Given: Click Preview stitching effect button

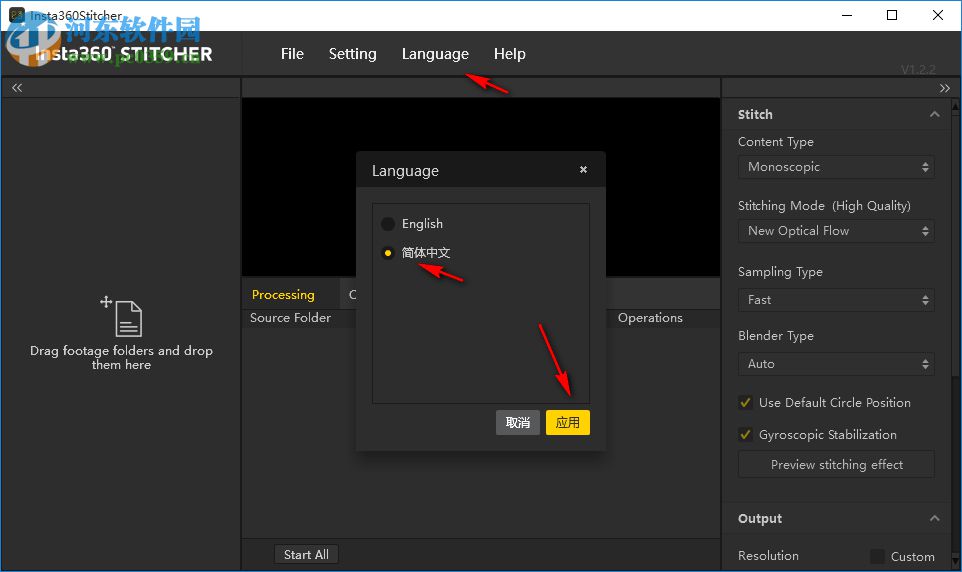Looking at the screenshot, I should 836,465.
